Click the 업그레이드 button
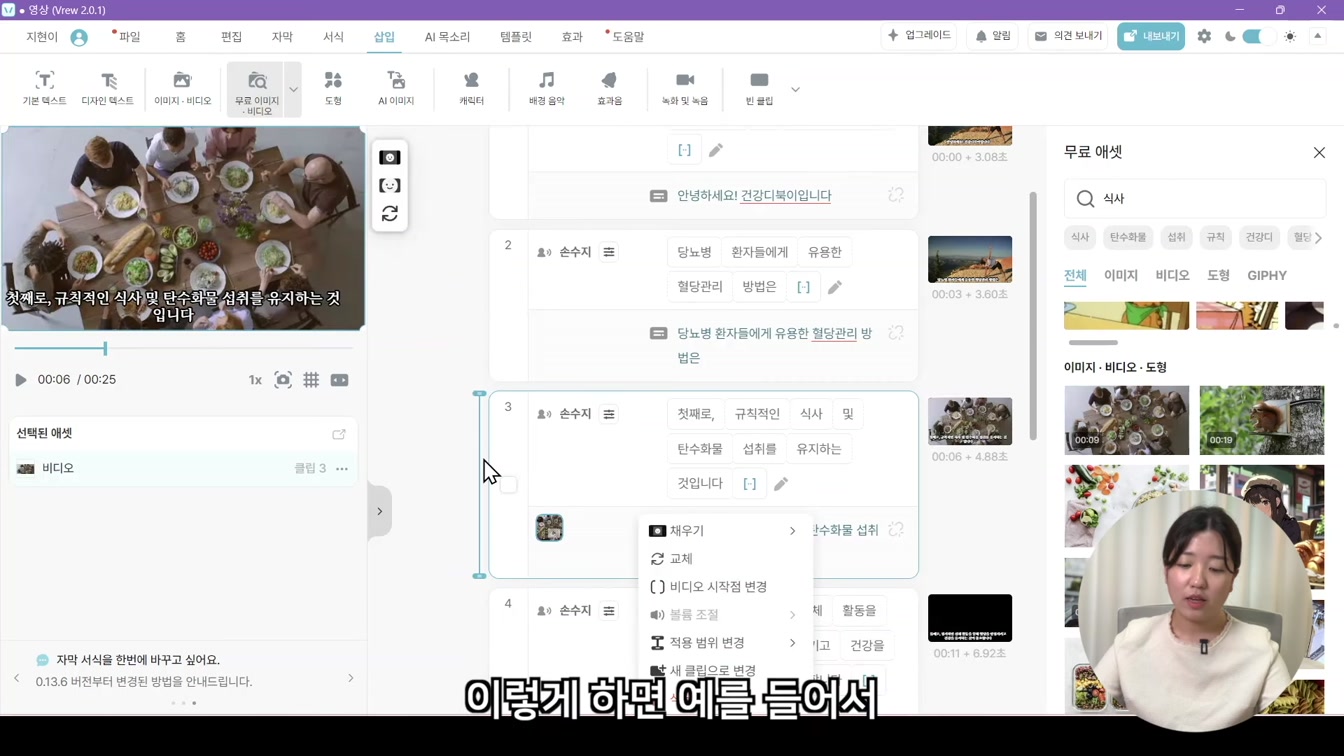 pyautogui.click(x=920, y=36)
